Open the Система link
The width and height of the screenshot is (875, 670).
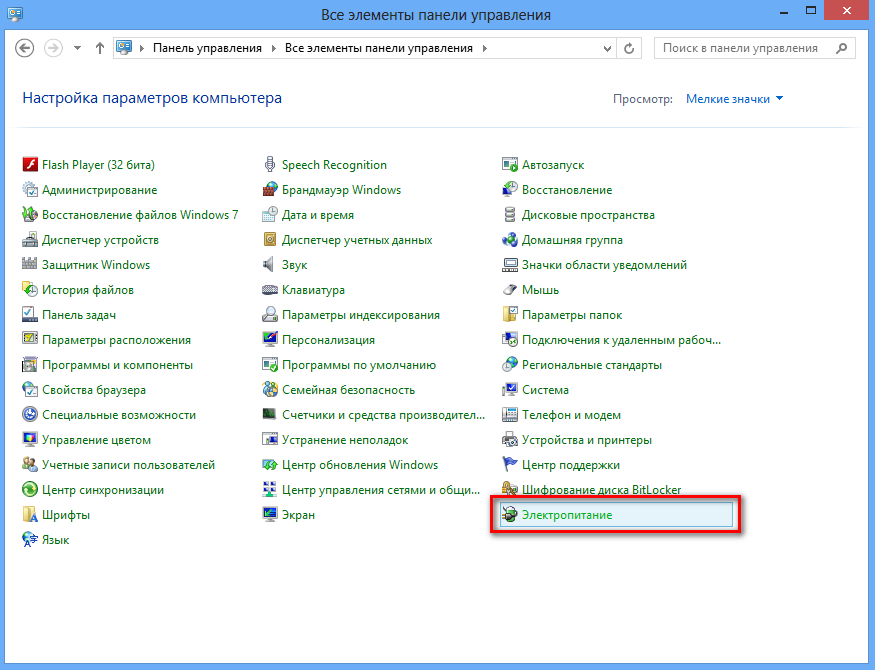(545, 390)
